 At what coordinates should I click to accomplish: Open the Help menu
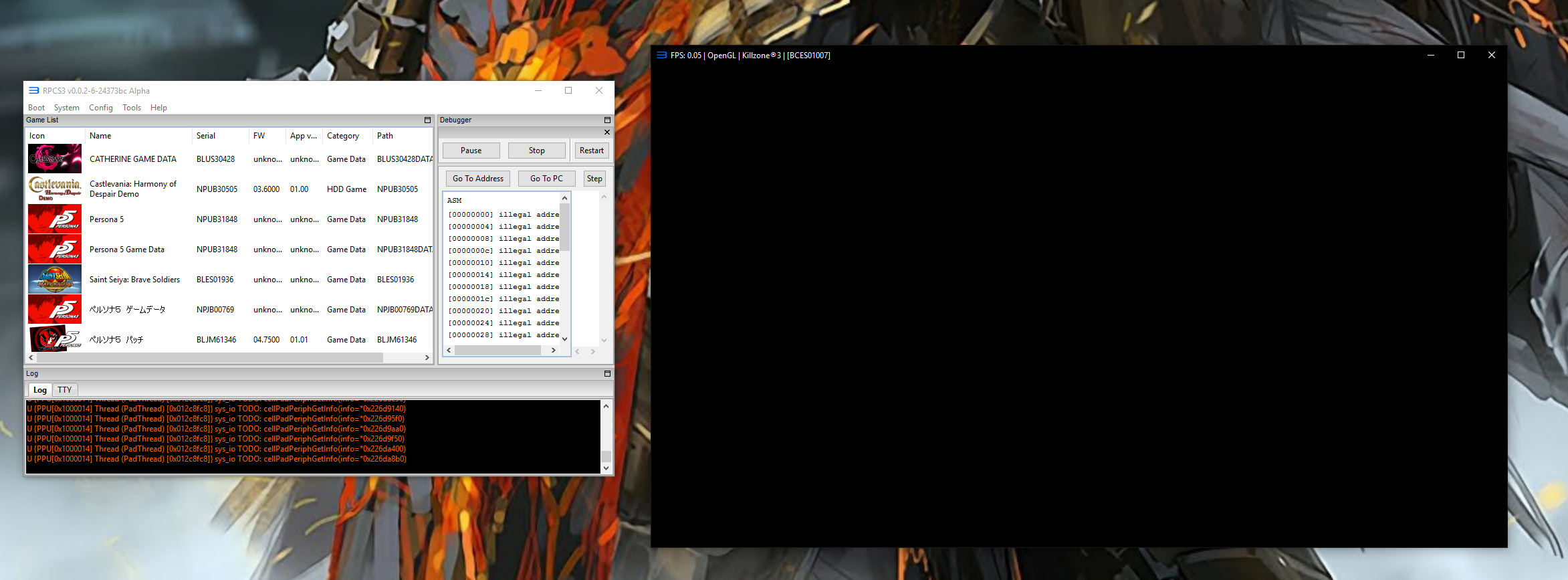point(158,108)
